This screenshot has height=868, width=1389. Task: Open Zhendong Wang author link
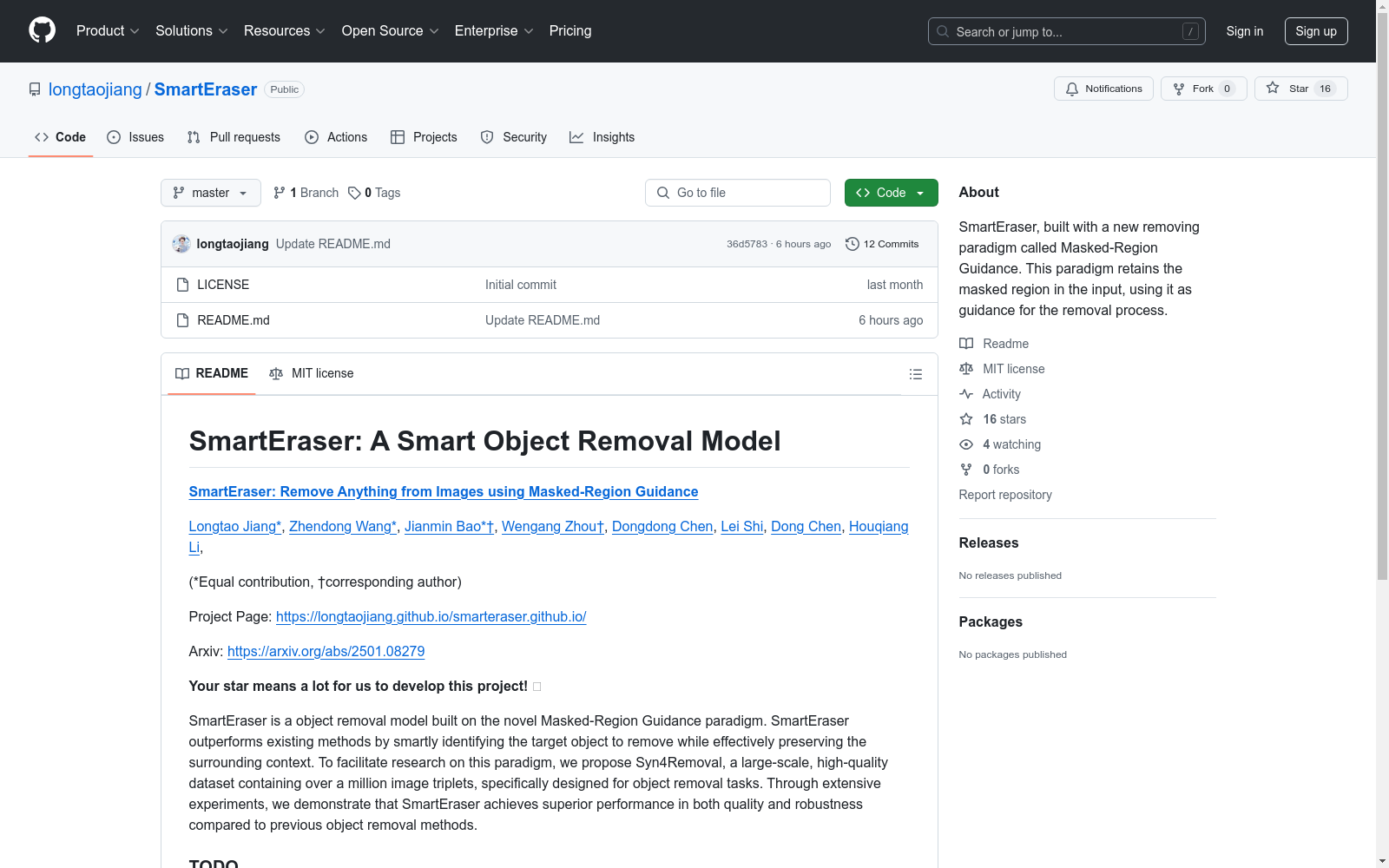[343, 526]
